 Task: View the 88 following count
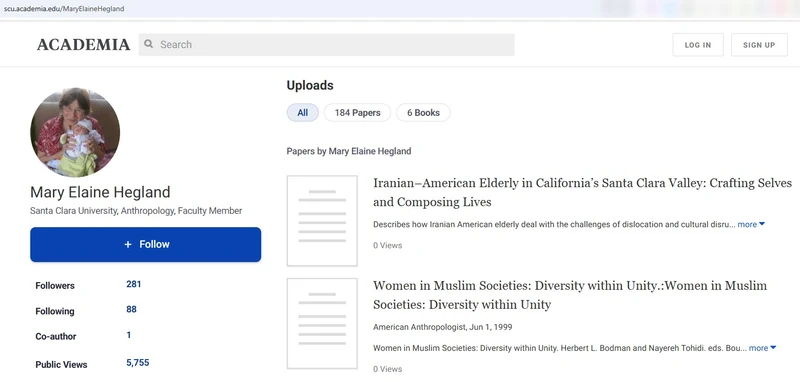(131, 310)
